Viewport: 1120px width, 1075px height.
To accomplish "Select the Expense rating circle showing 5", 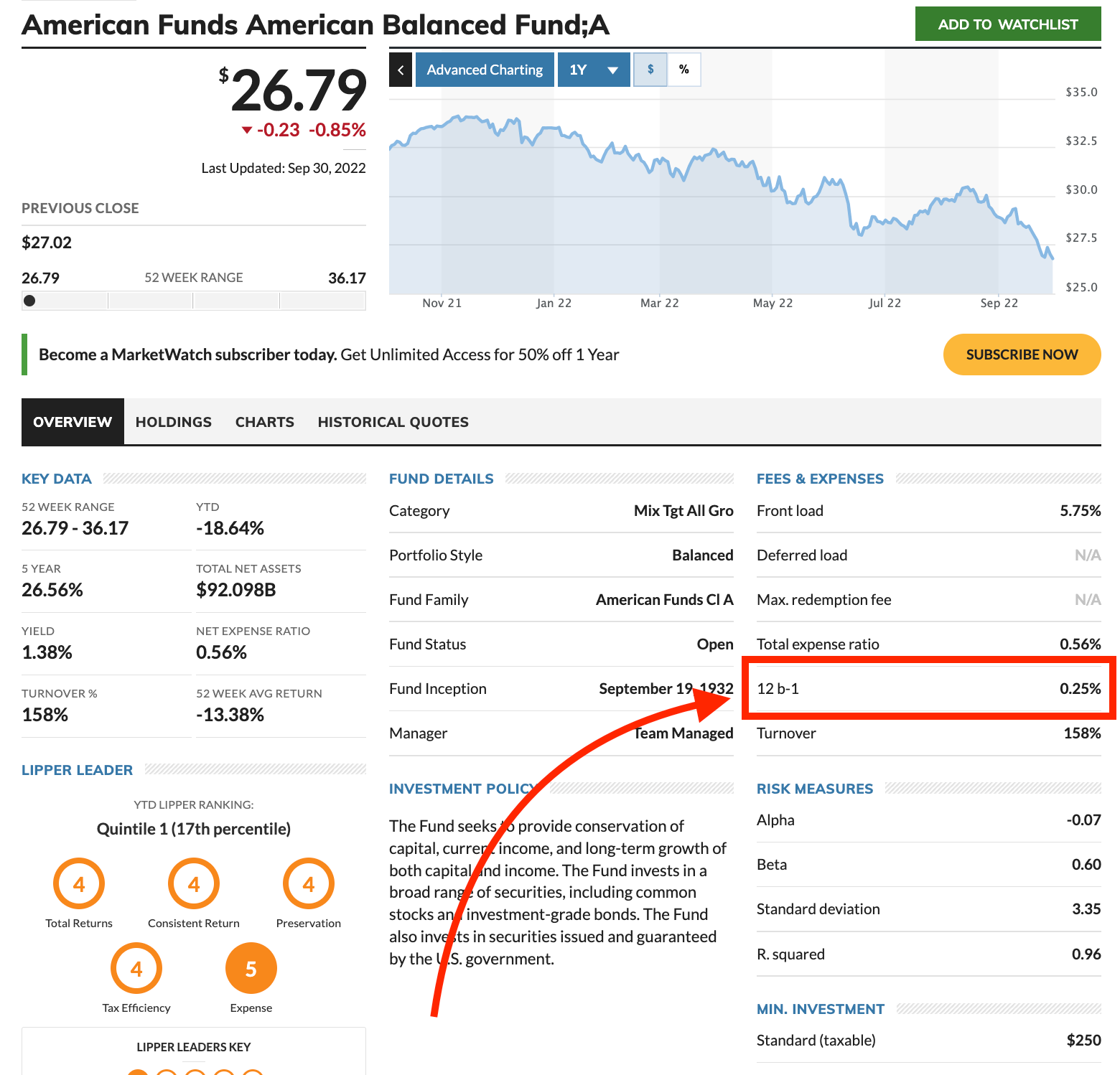I will tap(251, 969).
